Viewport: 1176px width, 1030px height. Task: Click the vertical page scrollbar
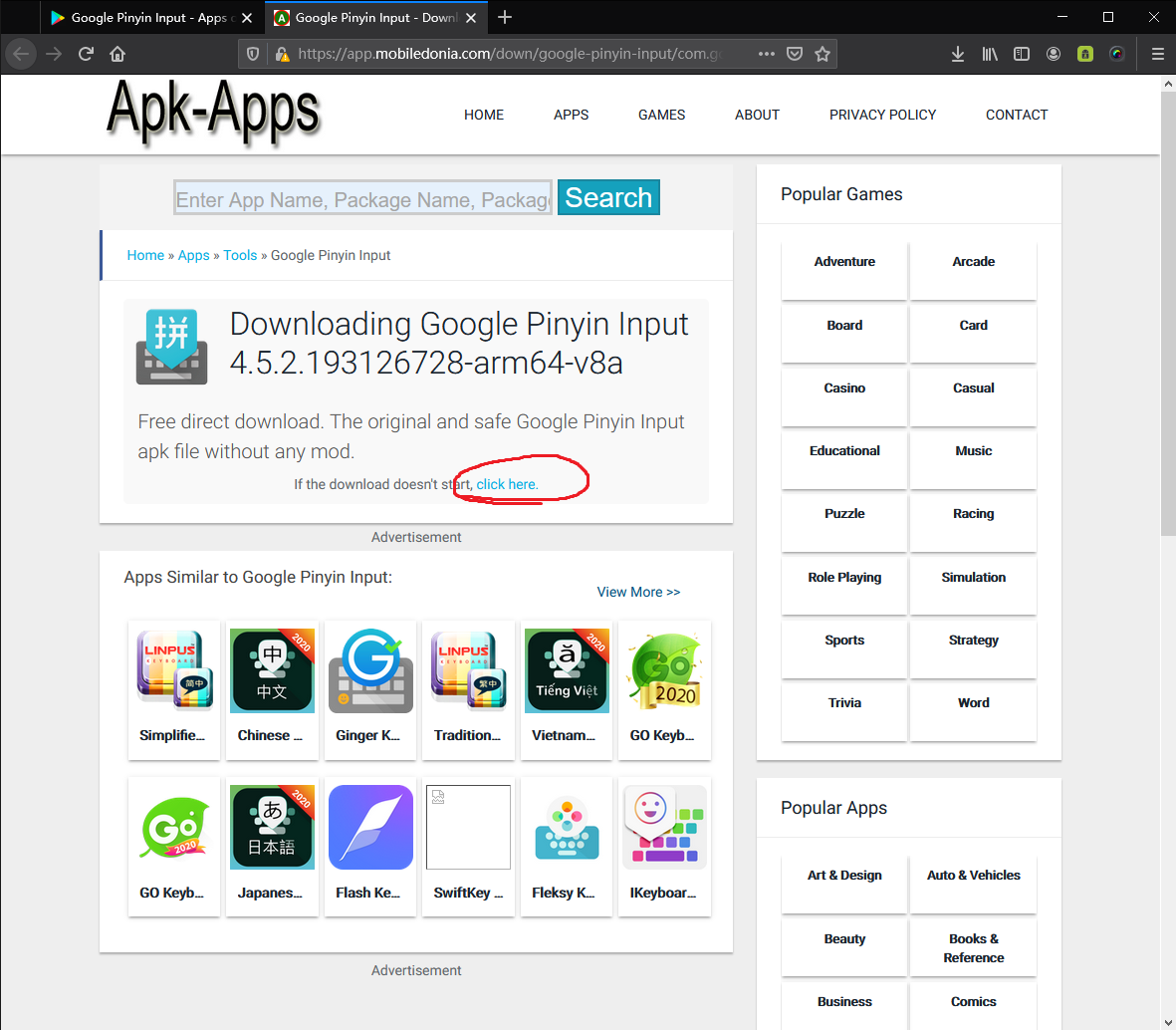click(x=1168, y=315)
